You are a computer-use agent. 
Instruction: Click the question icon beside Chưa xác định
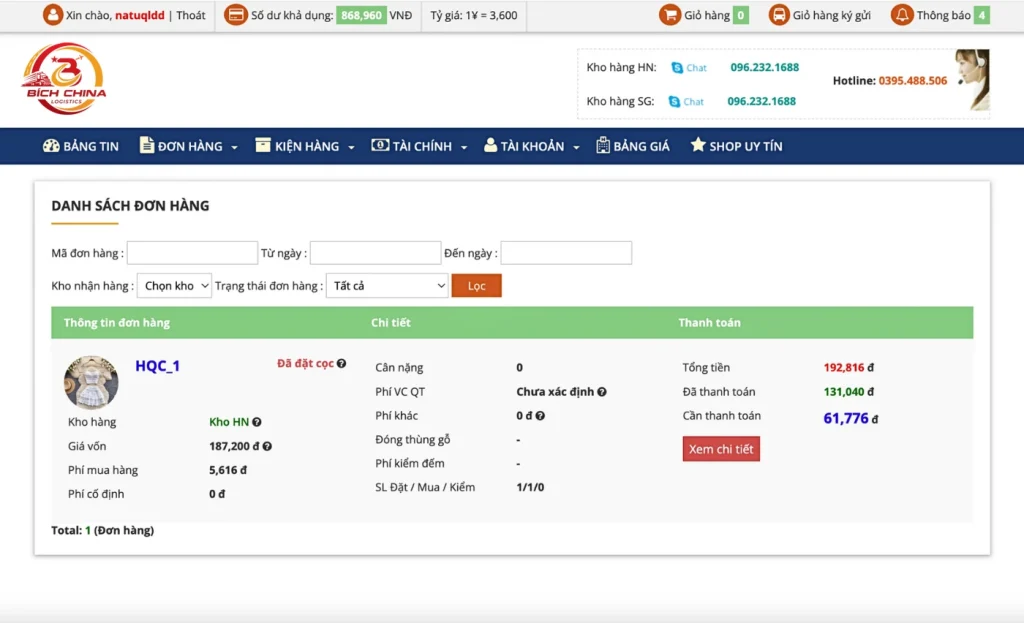coord(602,392)
